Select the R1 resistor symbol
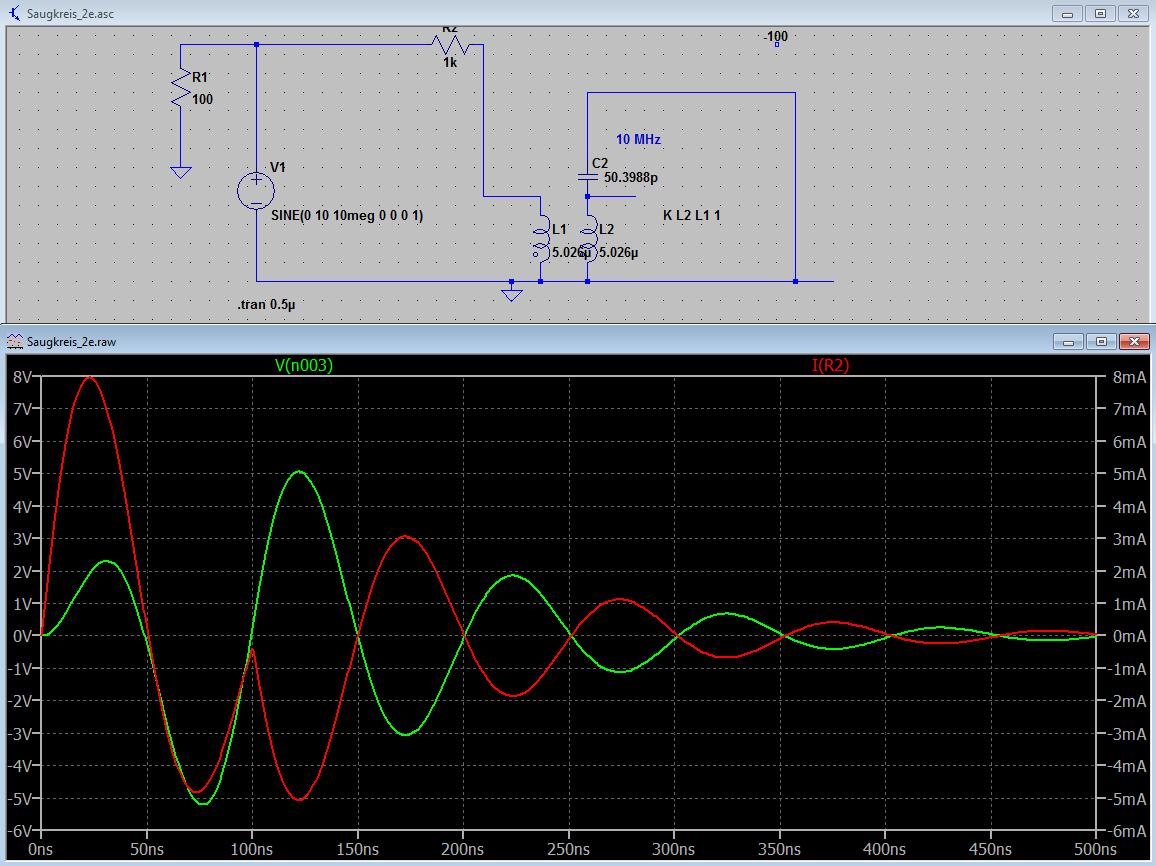Screen dimensions: 1156x866 pyautogui.click(x=181, y=90)
